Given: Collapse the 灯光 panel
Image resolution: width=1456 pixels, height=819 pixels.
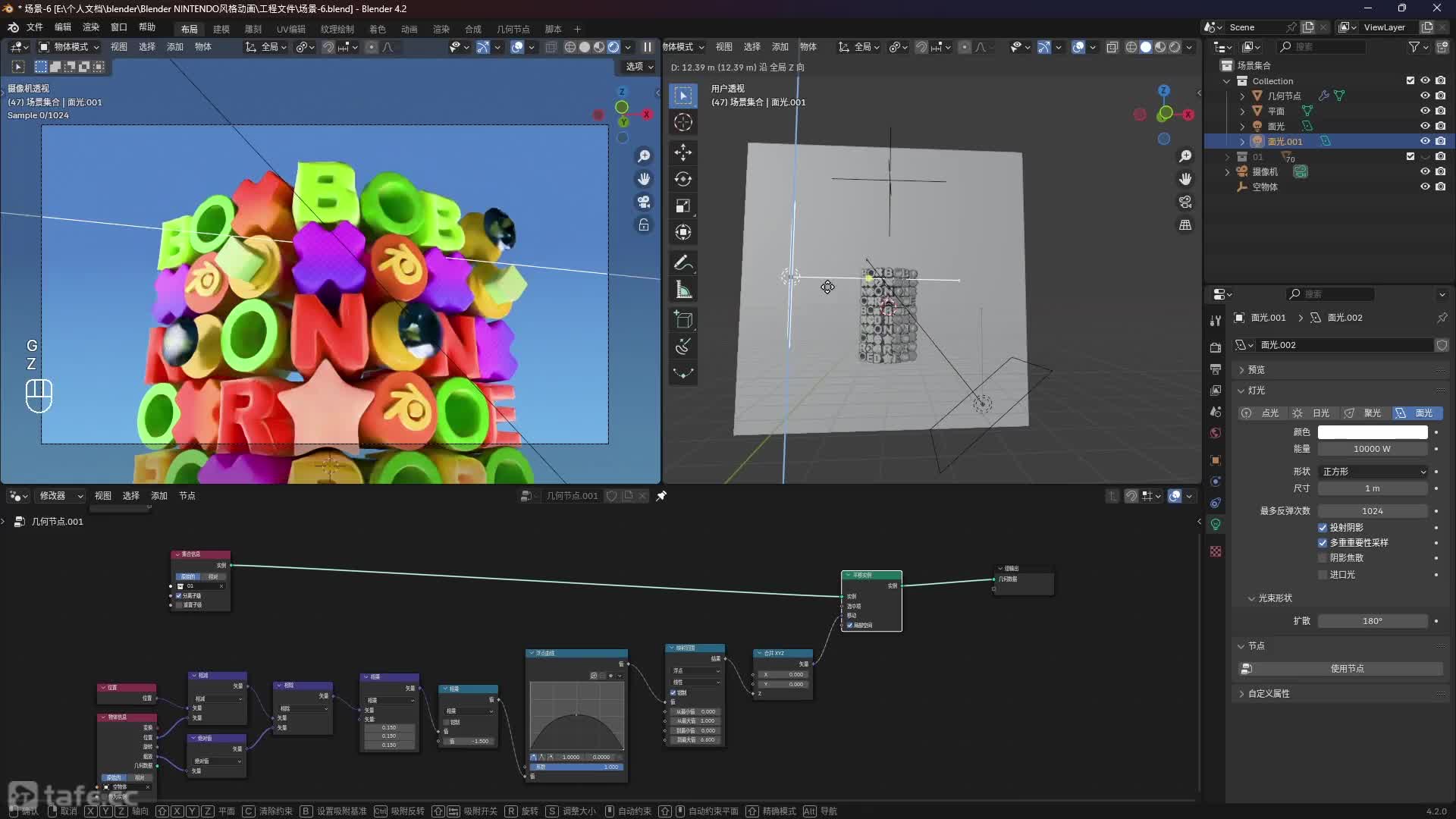Looking at the screenshot, I should 1256,391.
